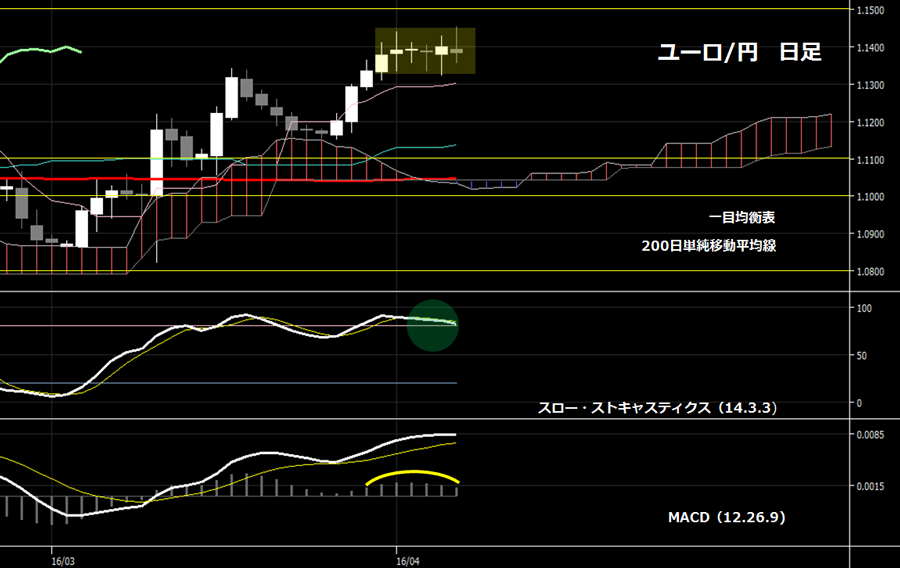Click the 1.1000 price axis label
Image resolution: width=900 pixels, height=568 pixels.
(873, 197)
